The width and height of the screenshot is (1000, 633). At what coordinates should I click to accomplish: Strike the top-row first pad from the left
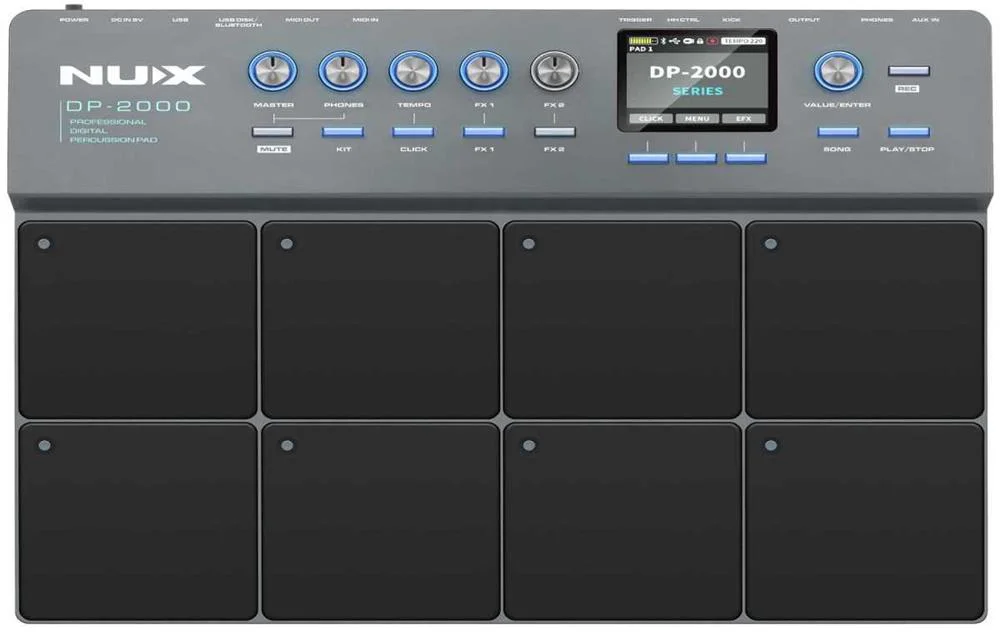click(x=138, y=319)
